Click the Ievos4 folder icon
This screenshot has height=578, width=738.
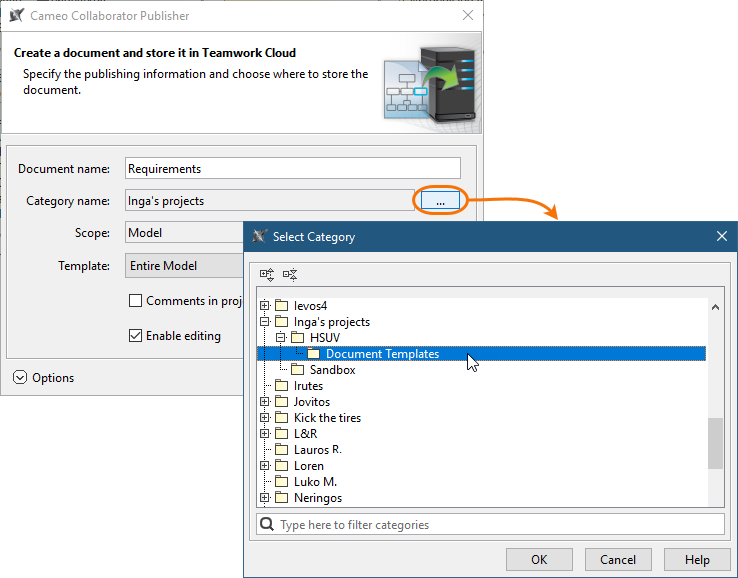281,305
